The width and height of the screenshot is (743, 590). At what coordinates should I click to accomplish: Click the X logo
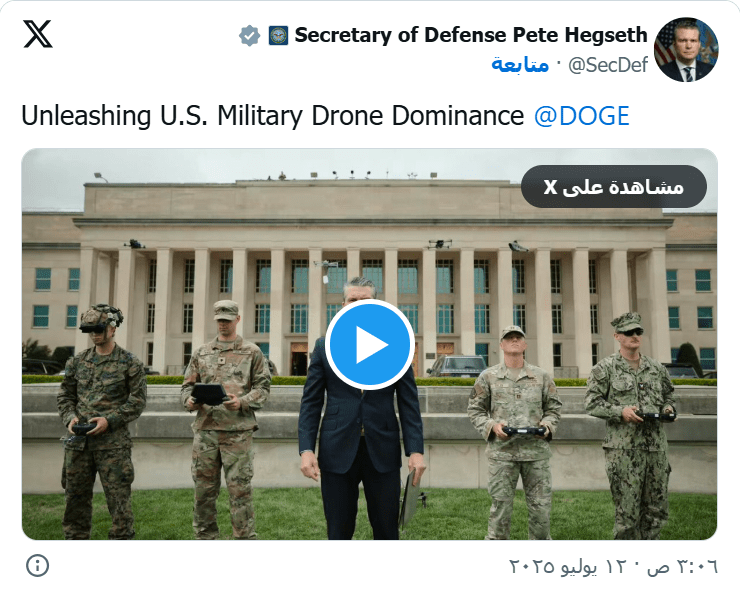point(38,35)
